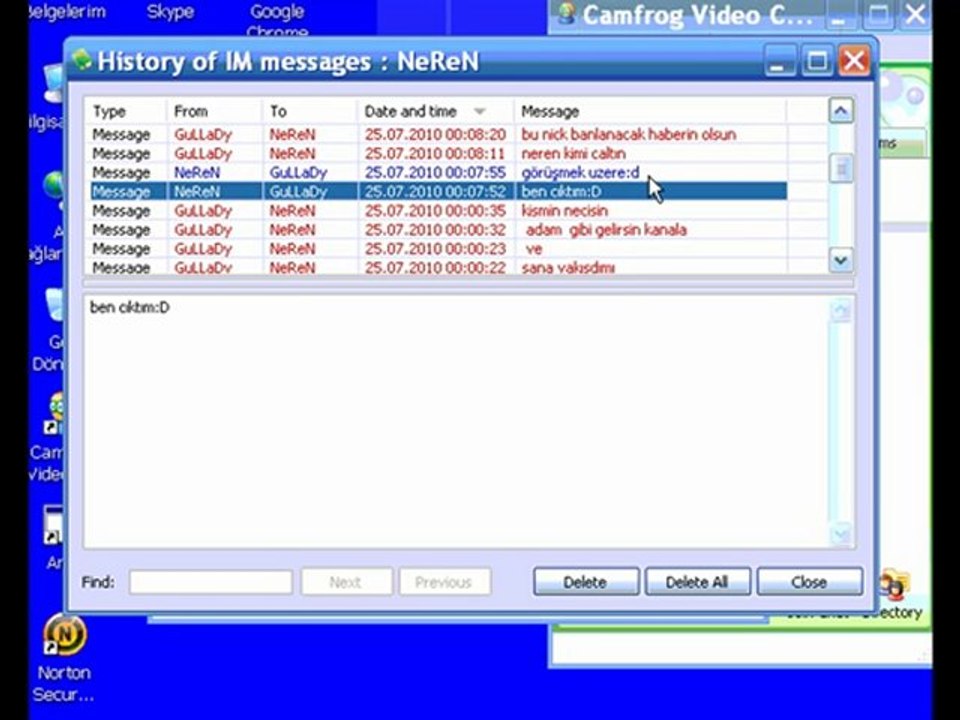
Task: Click sender "GuLLaDy" in the 00:08:20 row
Action: click(x=203, y=134)
